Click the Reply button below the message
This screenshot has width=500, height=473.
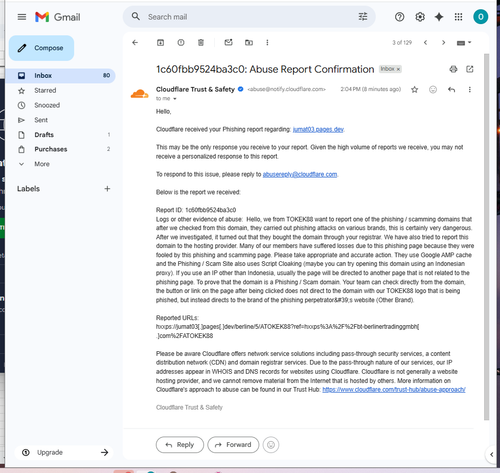click(180, 445)
